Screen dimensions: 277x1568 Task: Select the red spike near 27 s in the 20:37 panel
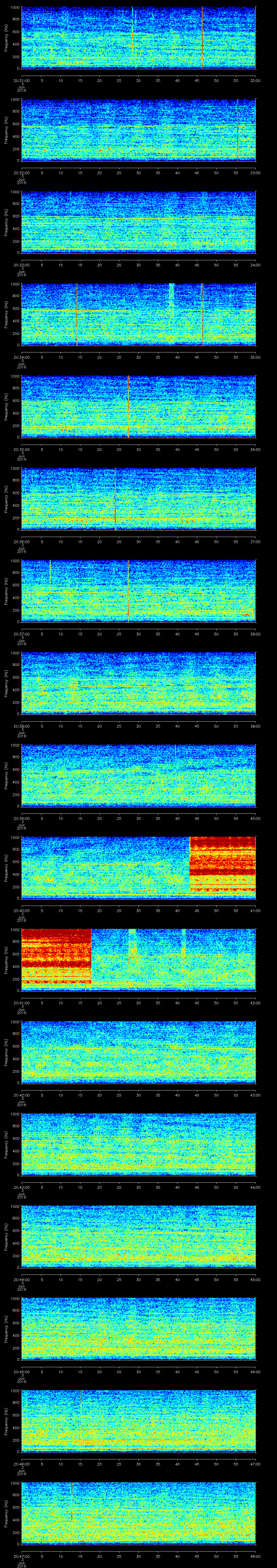pos(128,591)
